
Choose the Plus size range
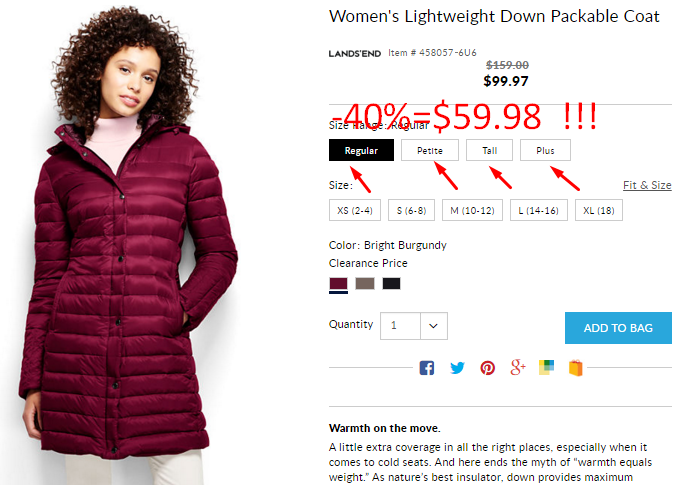[545, 150]
